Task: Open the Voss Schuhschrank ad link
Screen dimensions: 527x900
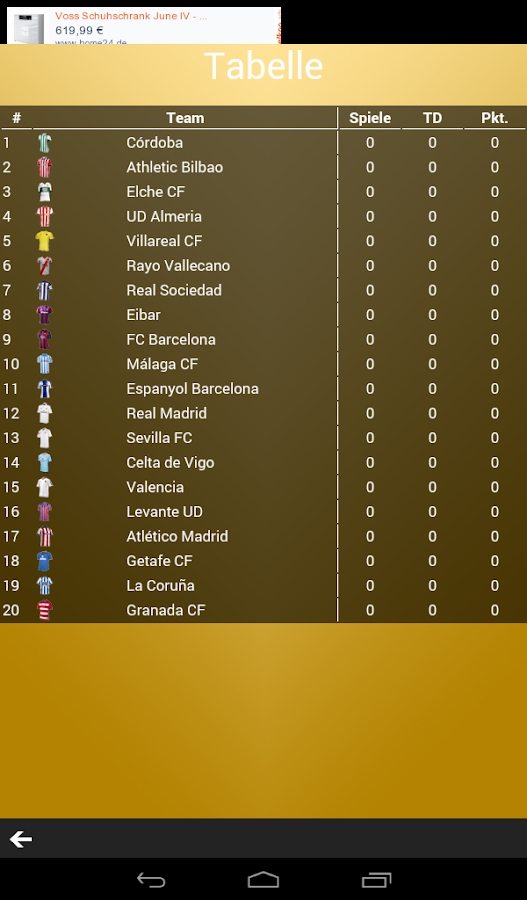Action: 131,16
